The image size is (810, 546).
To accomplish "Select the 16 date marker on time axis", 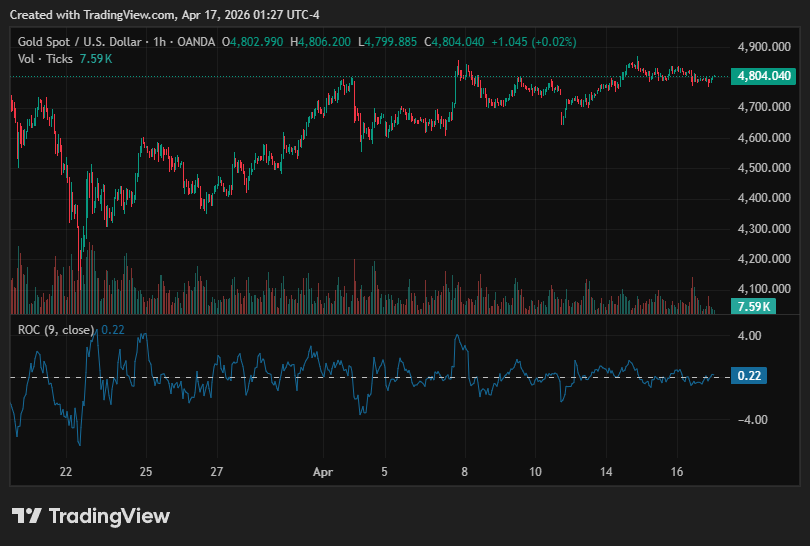I will 677,472.
